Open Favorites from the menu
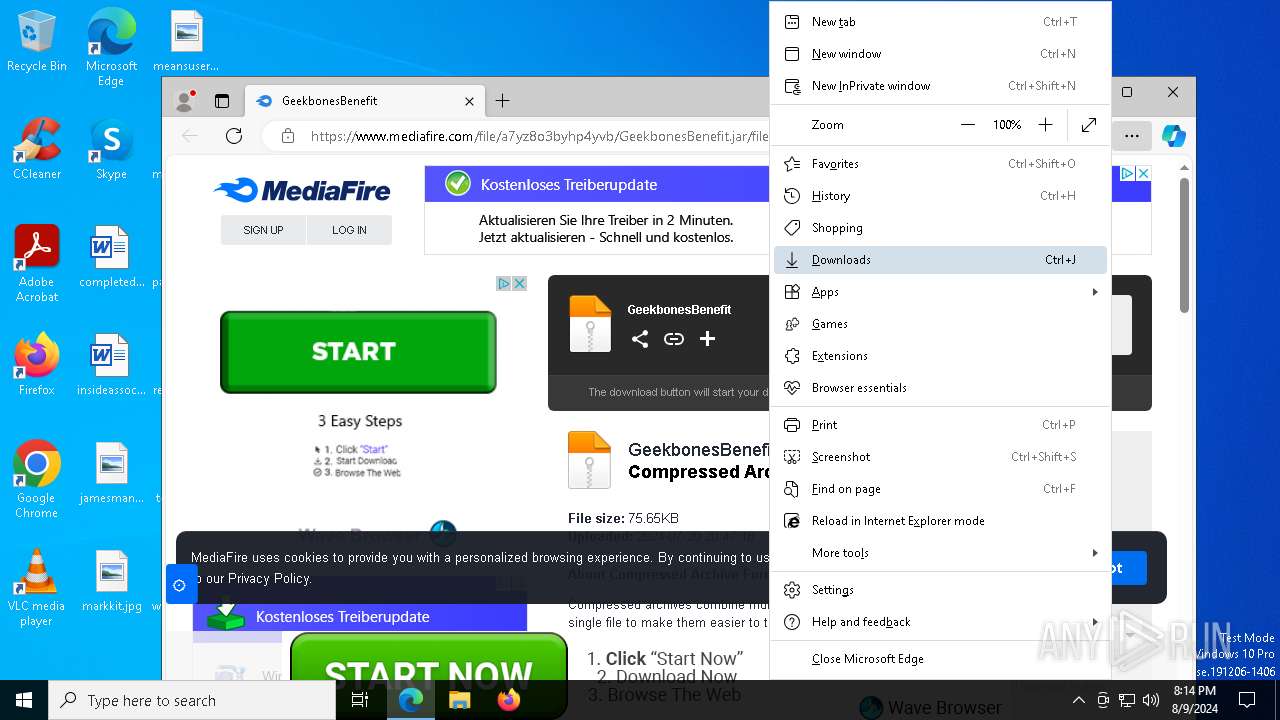Screen dimensions: 1280x720 (x=940, y=164)
